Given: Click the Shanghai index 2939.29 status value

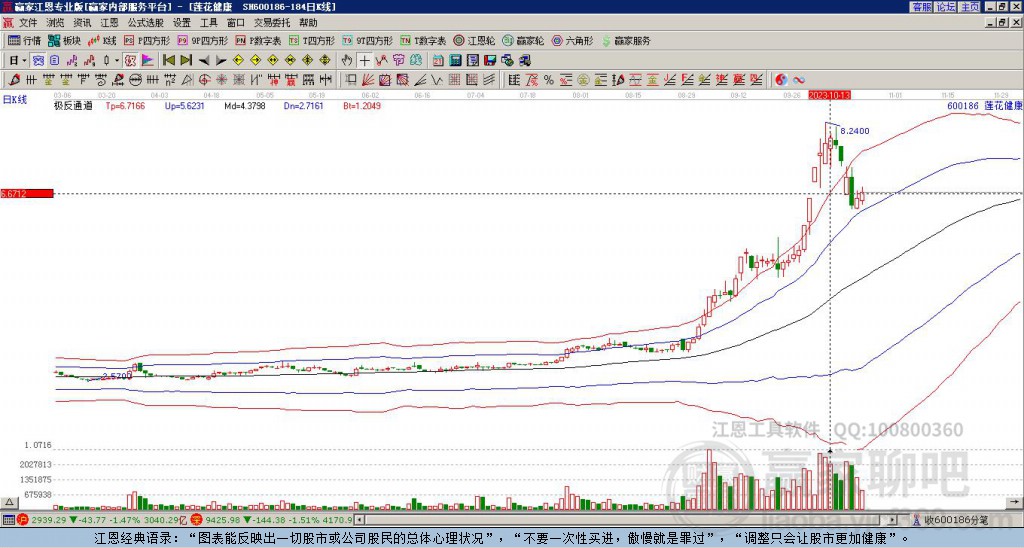Looking at the screenshot, I should pyautogui.click(x=50, y=520).
